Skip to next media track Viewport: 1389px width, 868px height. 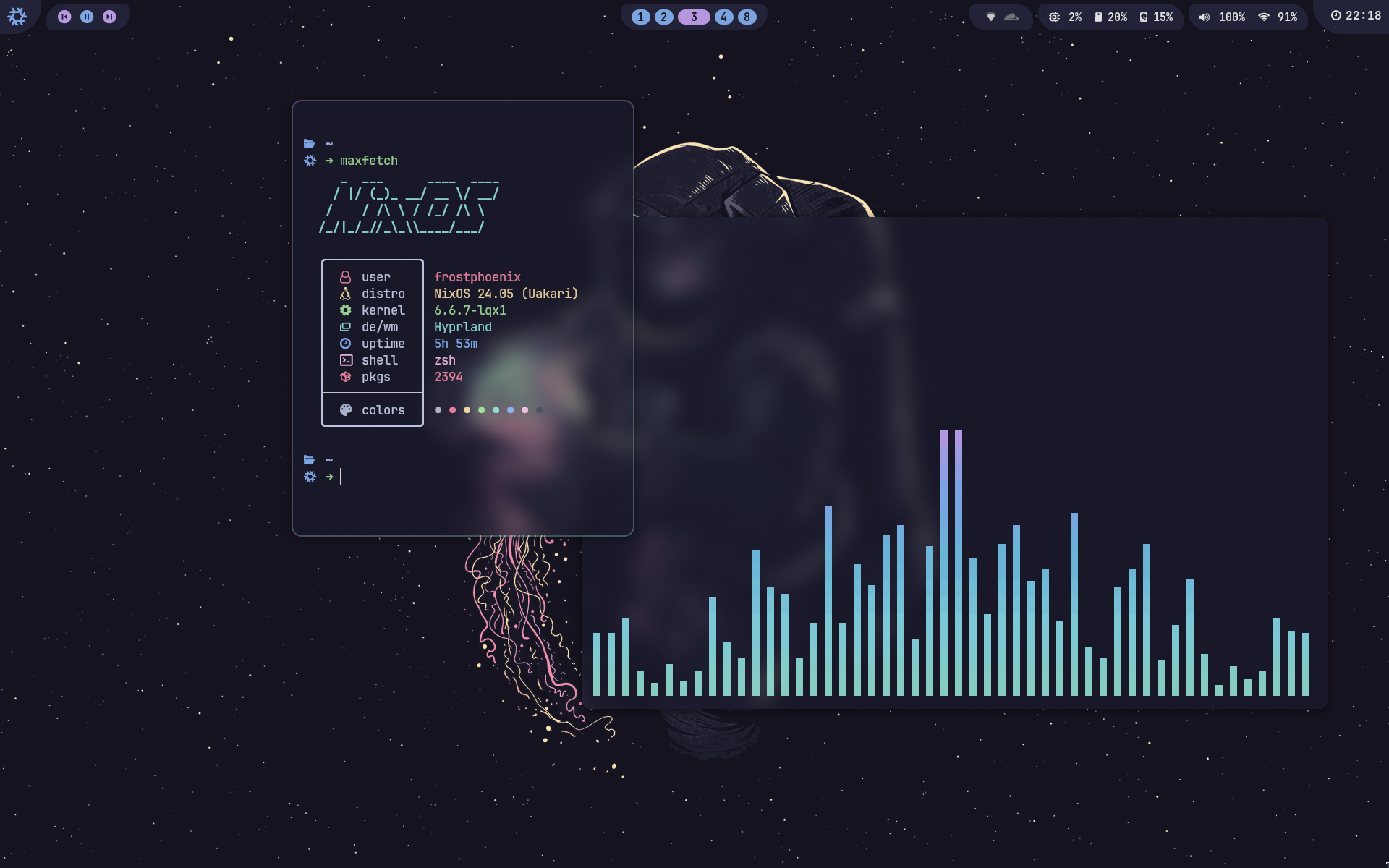(x=109, y=17)
